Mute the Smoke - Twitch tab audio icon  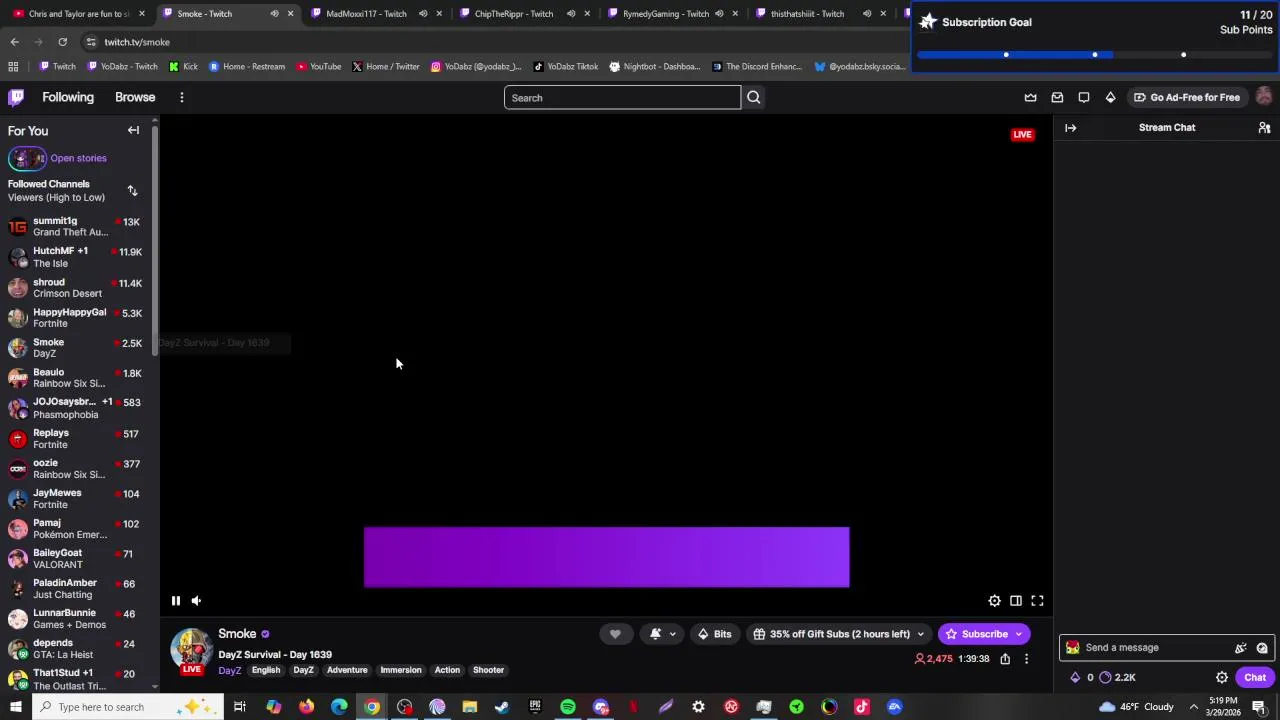tap(274, 14)
